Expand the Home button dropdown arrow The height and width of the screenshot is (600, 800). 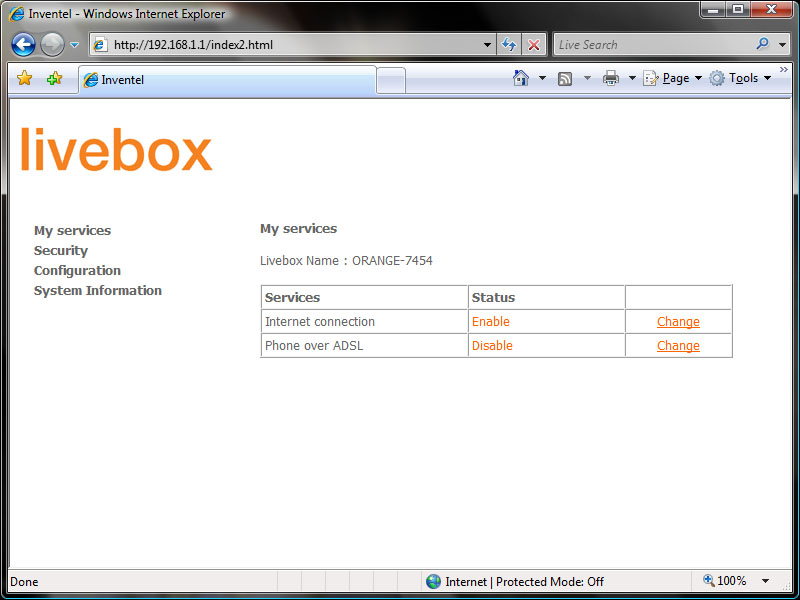coord(542,78)
